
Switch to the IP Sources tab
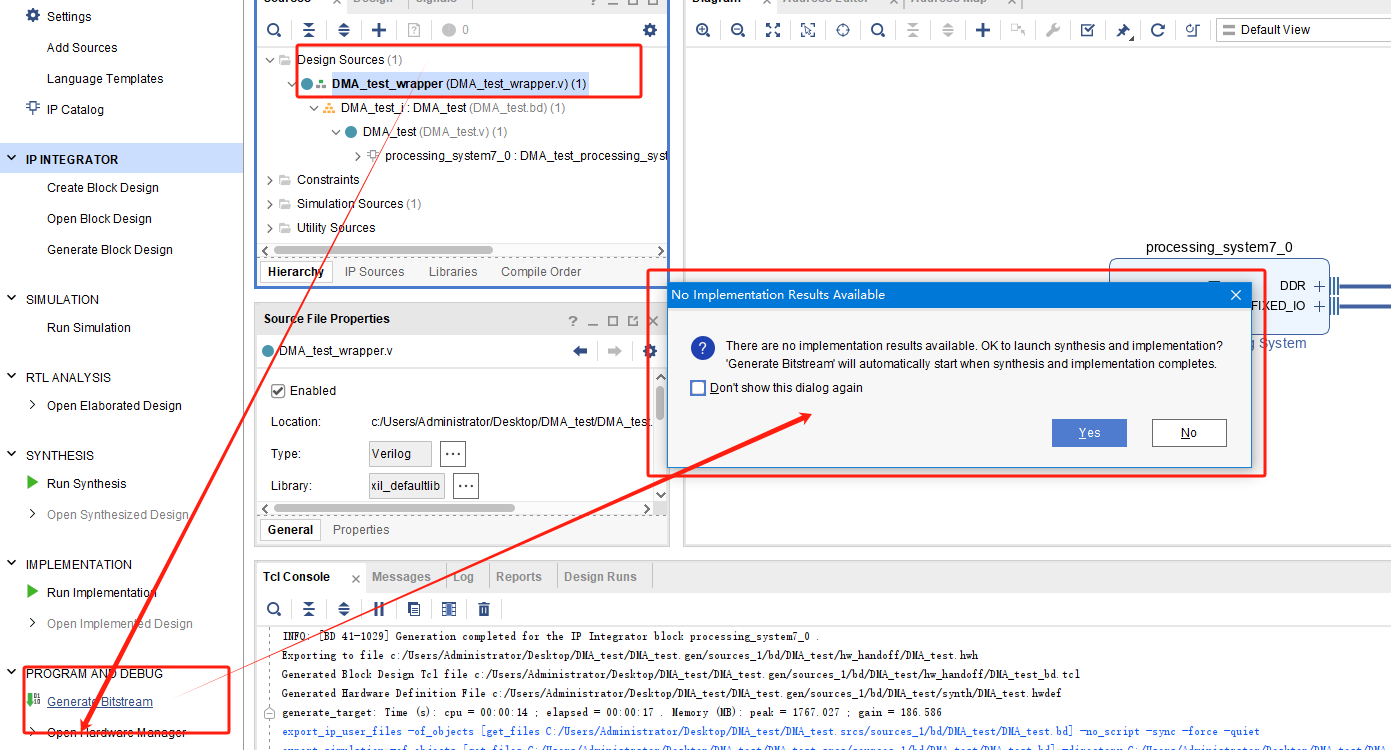(375, 272)
